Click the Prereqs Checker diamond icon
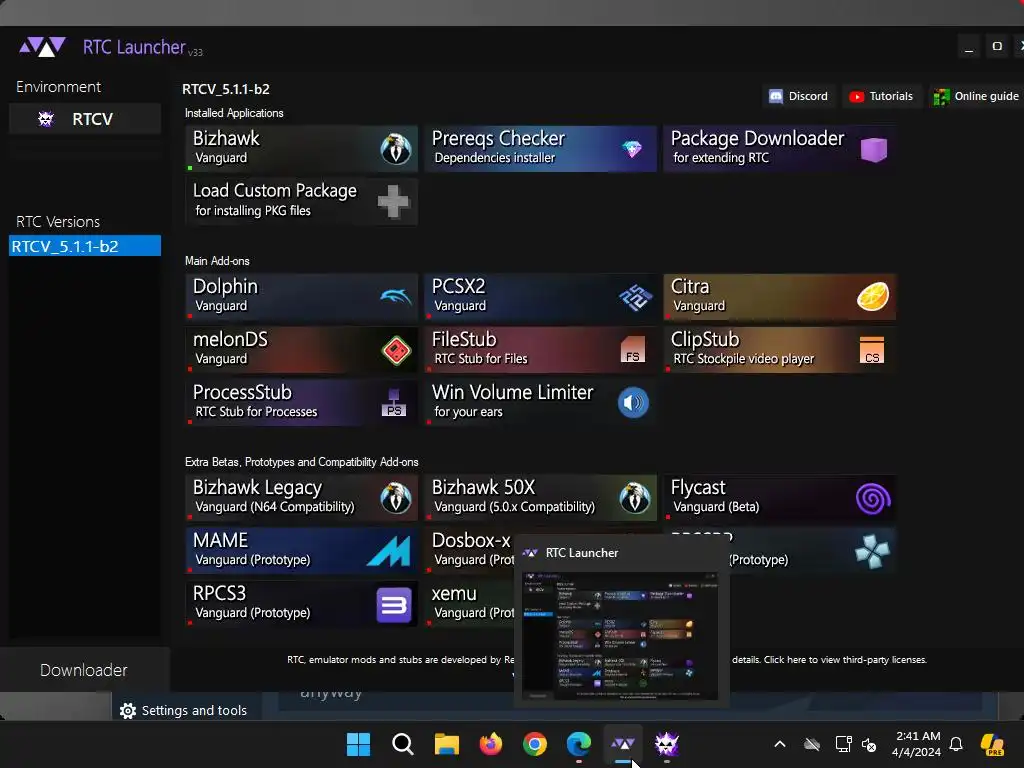 (x=632, y=149)
